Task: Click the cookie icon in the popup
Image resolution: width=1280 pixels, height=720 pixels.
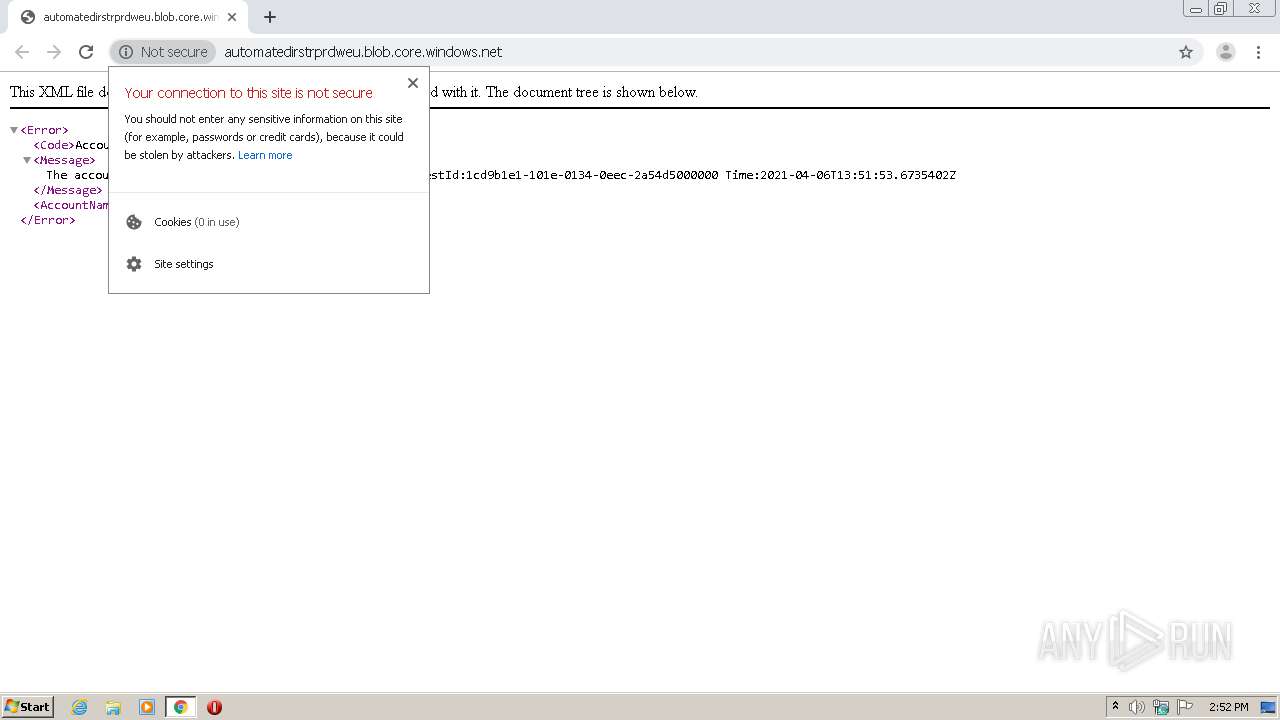Action: [134, 222]
